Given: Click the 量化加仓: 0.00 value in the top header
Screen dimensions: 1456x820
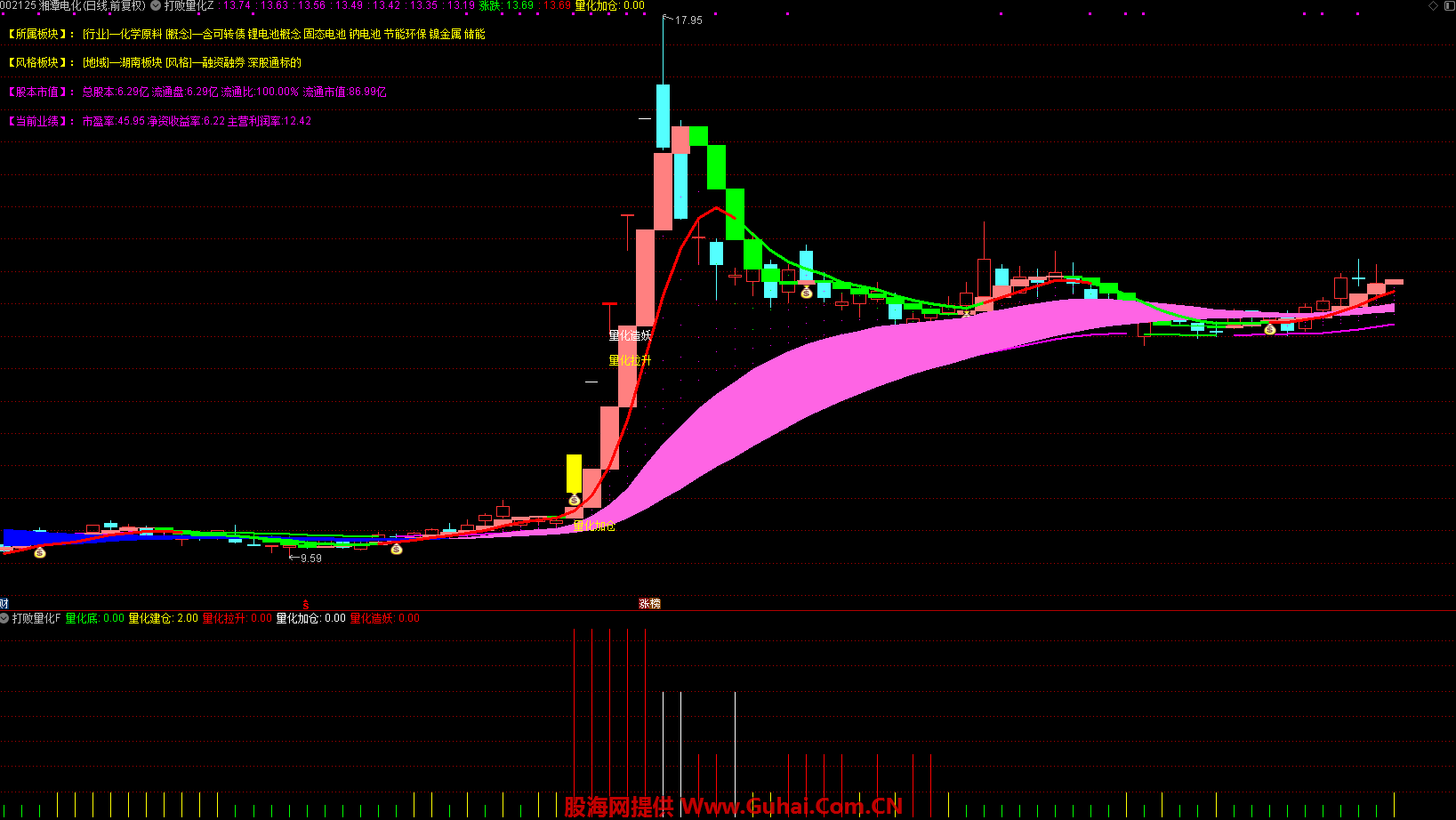Looking at the screenshot, I should point(610,5).
